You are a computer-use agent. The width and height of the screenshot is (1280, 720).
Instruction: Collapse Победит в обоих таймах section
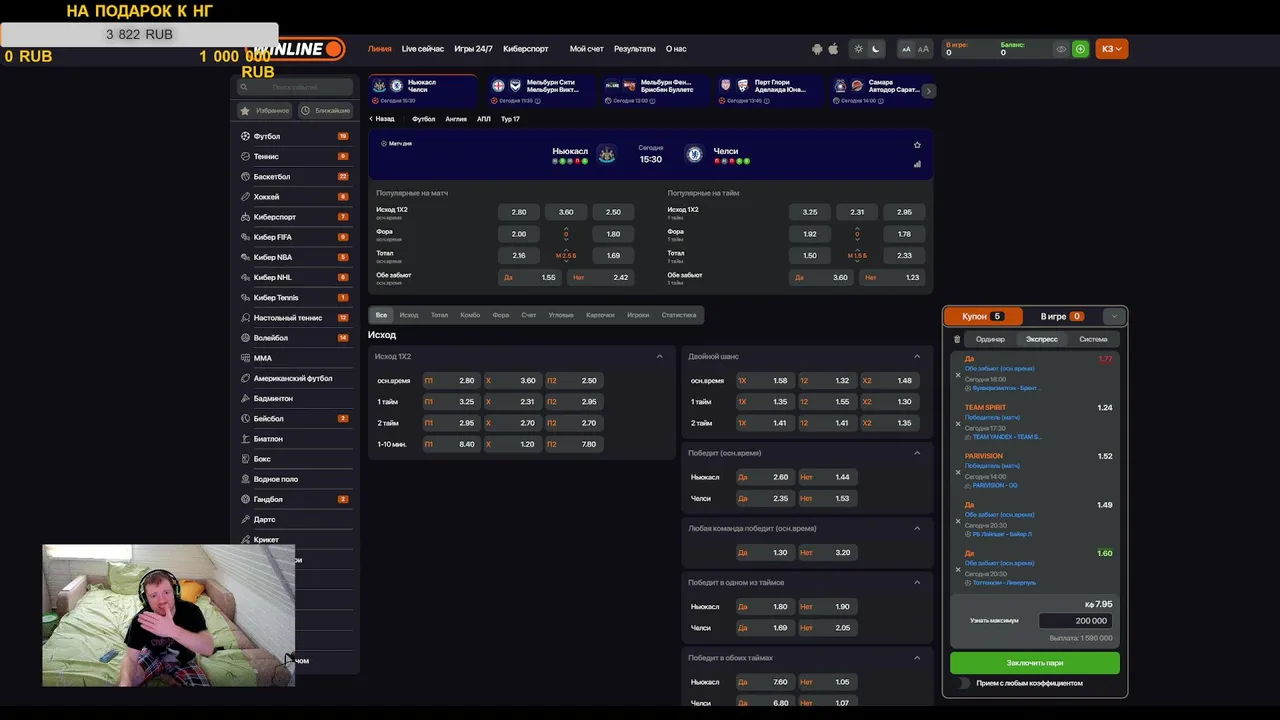coord(917,658)
